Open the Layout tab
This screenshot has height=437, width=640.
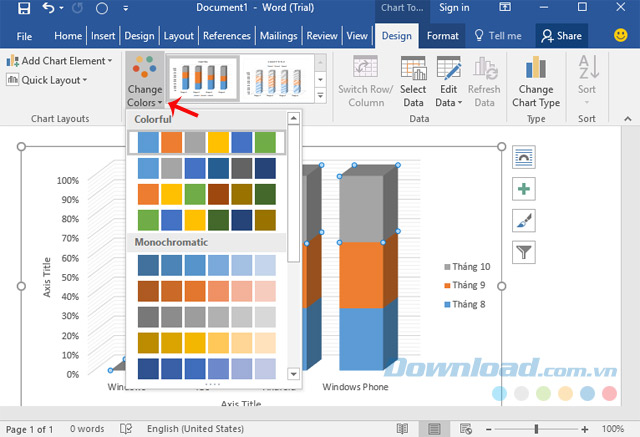pos(178,36)
